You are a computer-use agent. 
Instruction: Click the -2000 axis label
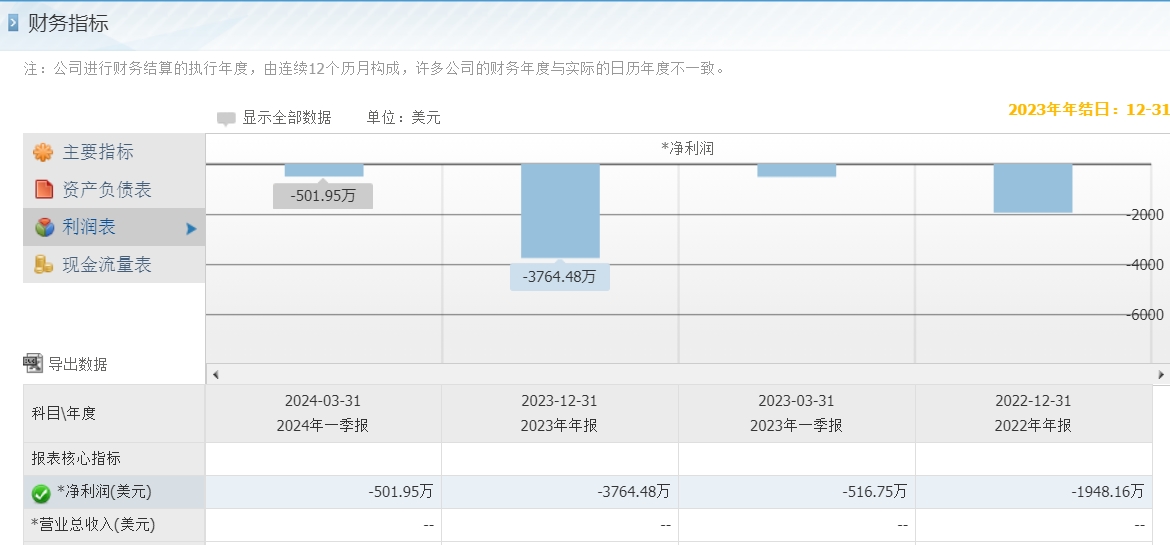[x=1145, y=215]
